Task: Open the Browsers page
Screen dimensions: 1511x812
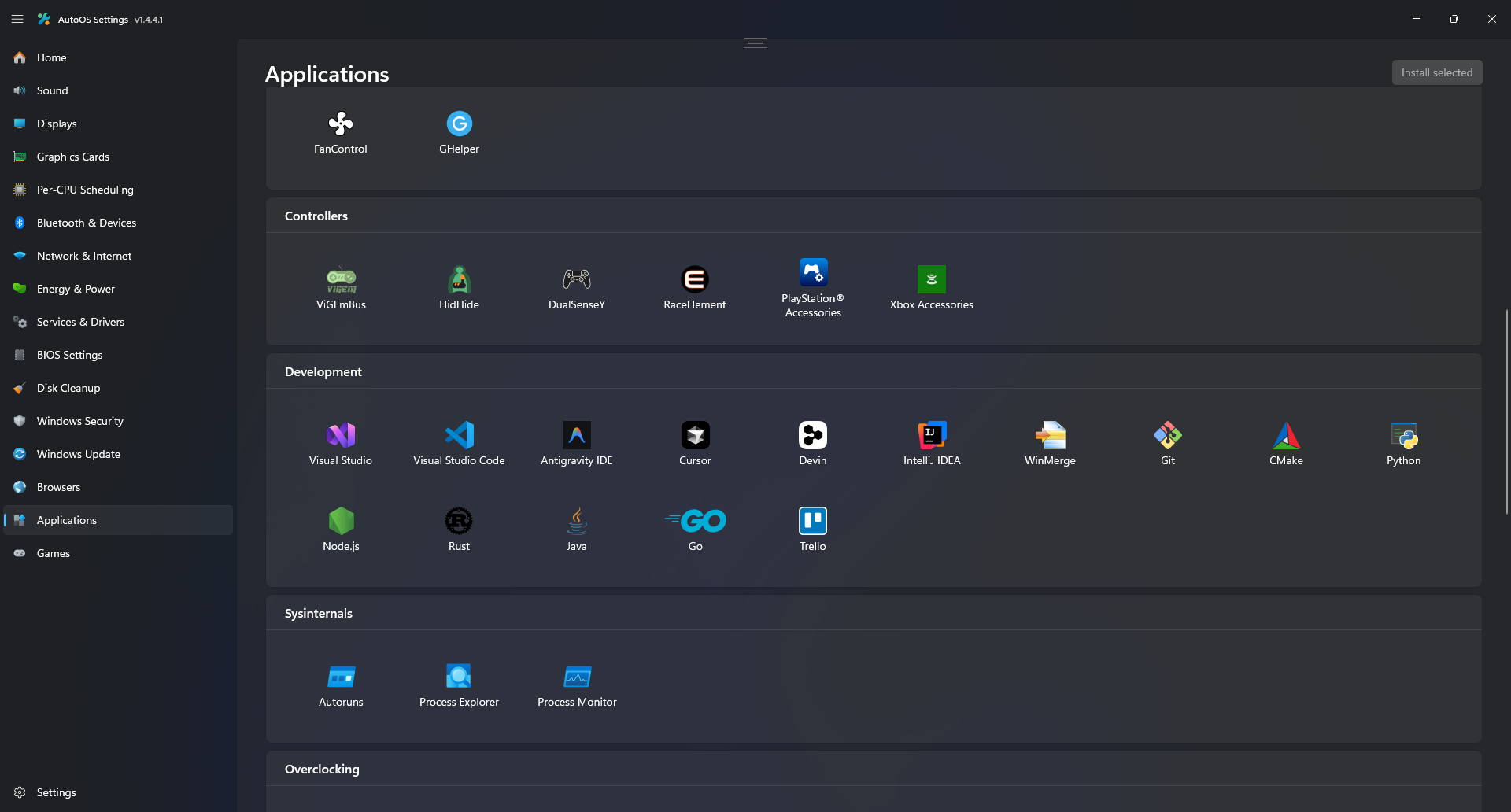Action: (118, 487)
